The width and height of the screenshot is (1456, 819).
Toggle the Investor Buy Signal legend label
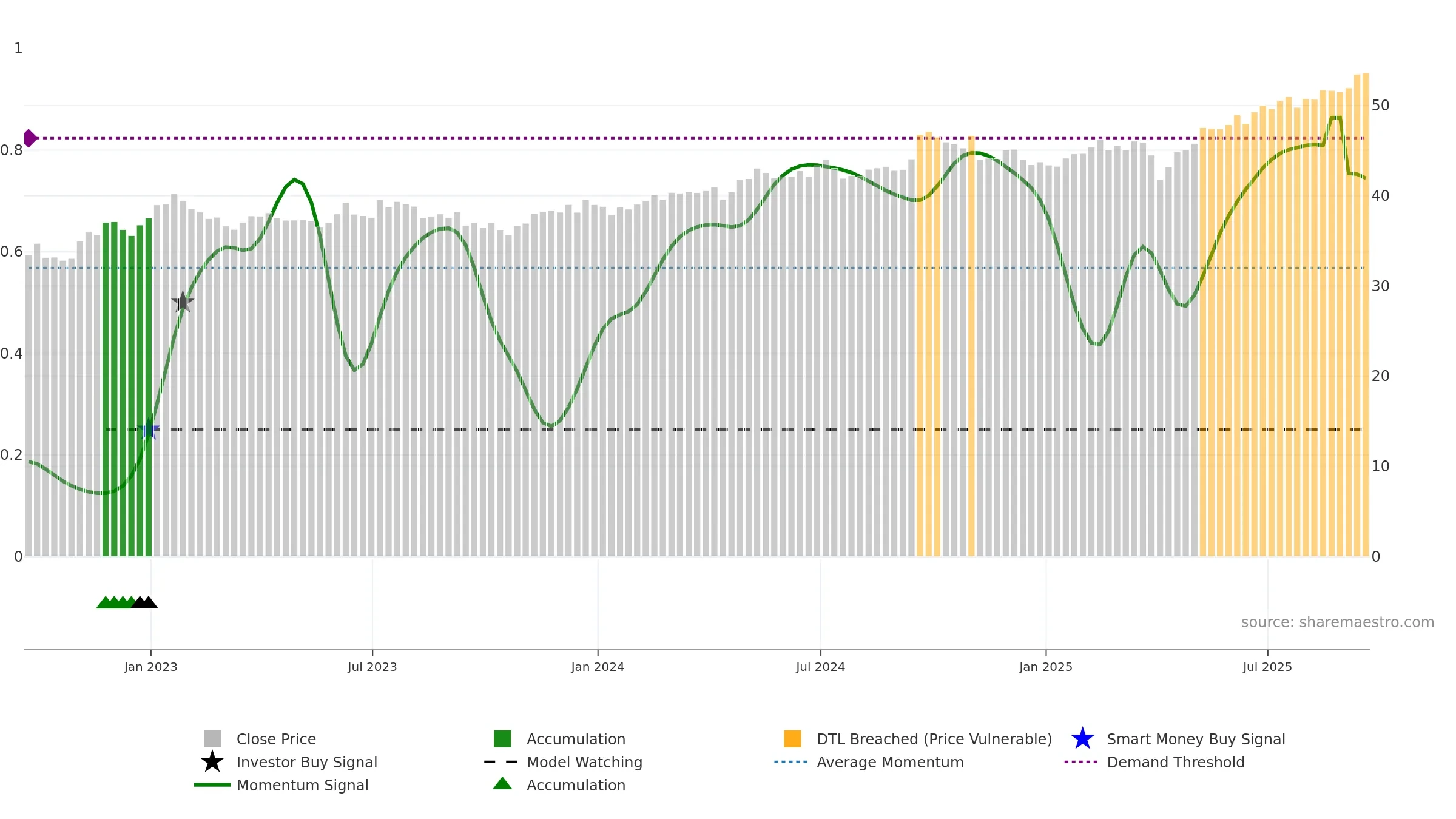pyautogui.click(x=307, y=763)
